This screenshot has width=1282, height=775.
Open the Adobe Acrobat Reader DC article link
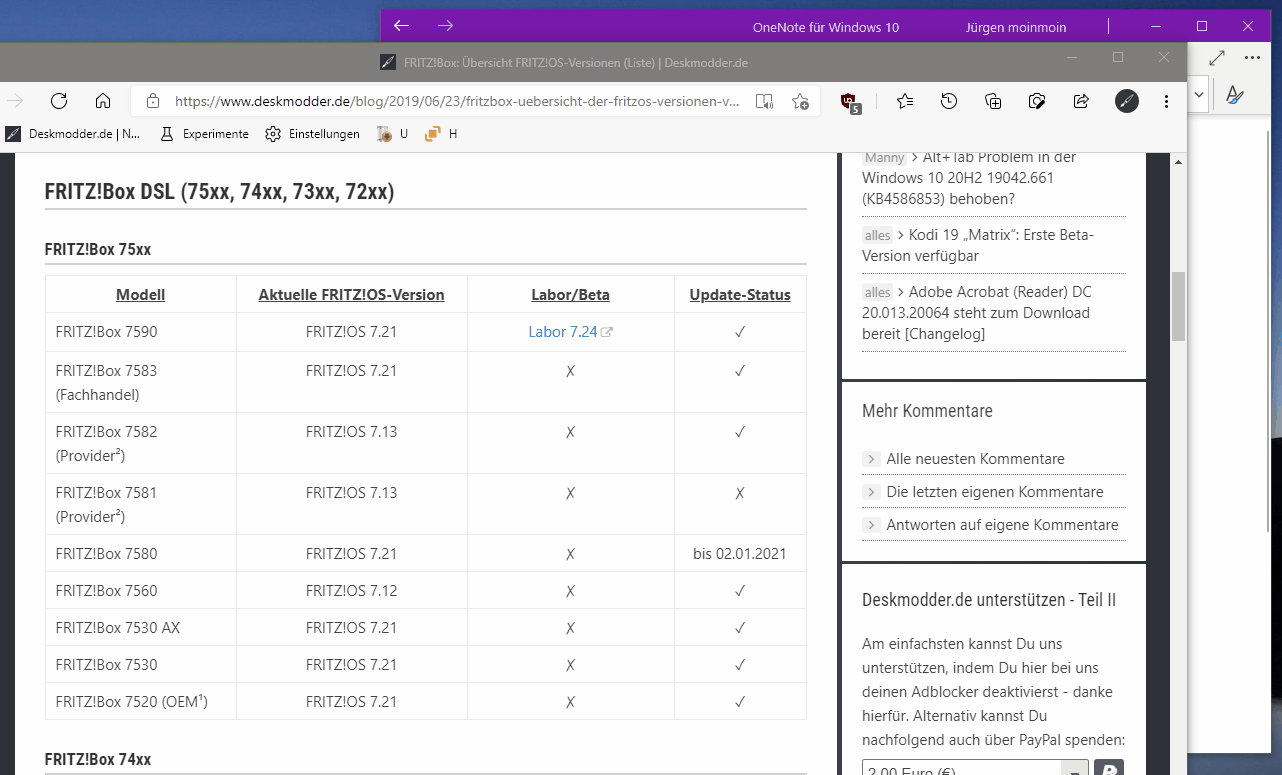(976, 312)
